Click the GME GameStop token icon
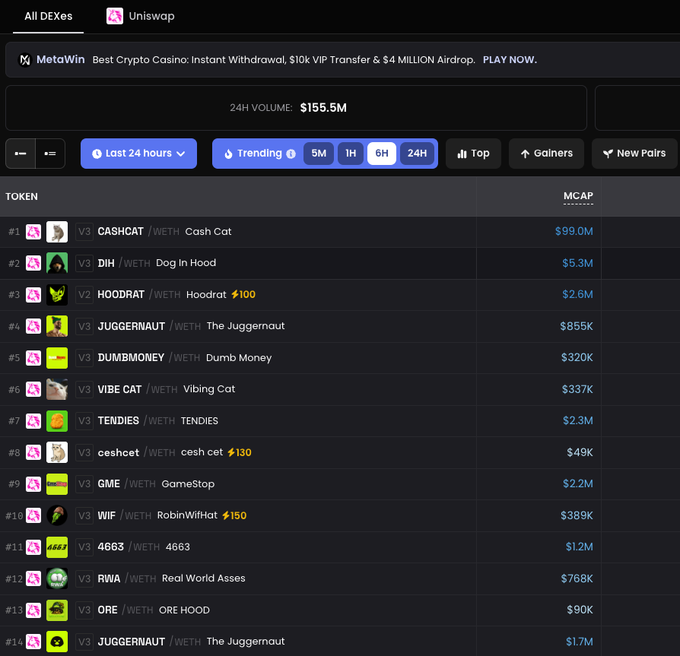The height and width of the screenshot is (656, 680). coord(57,484)
